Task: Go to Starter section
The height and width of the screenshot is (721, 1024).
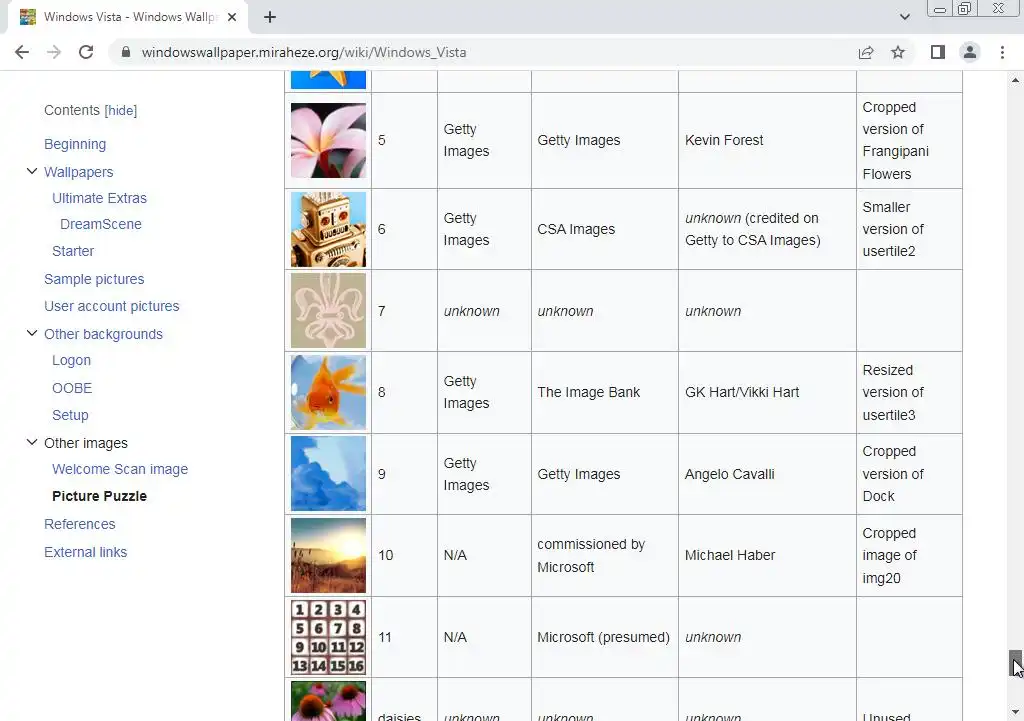Action: tap(73, 251)
